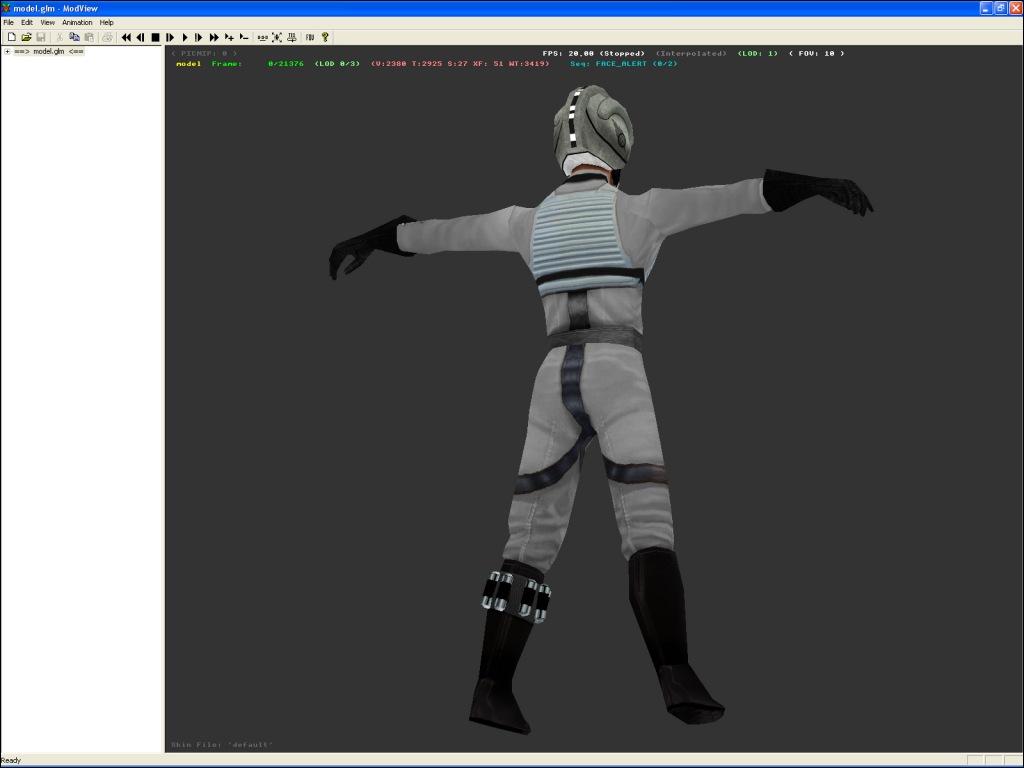Open a model with the folder icon
The image size is (1024, 768).
(26, 37)
